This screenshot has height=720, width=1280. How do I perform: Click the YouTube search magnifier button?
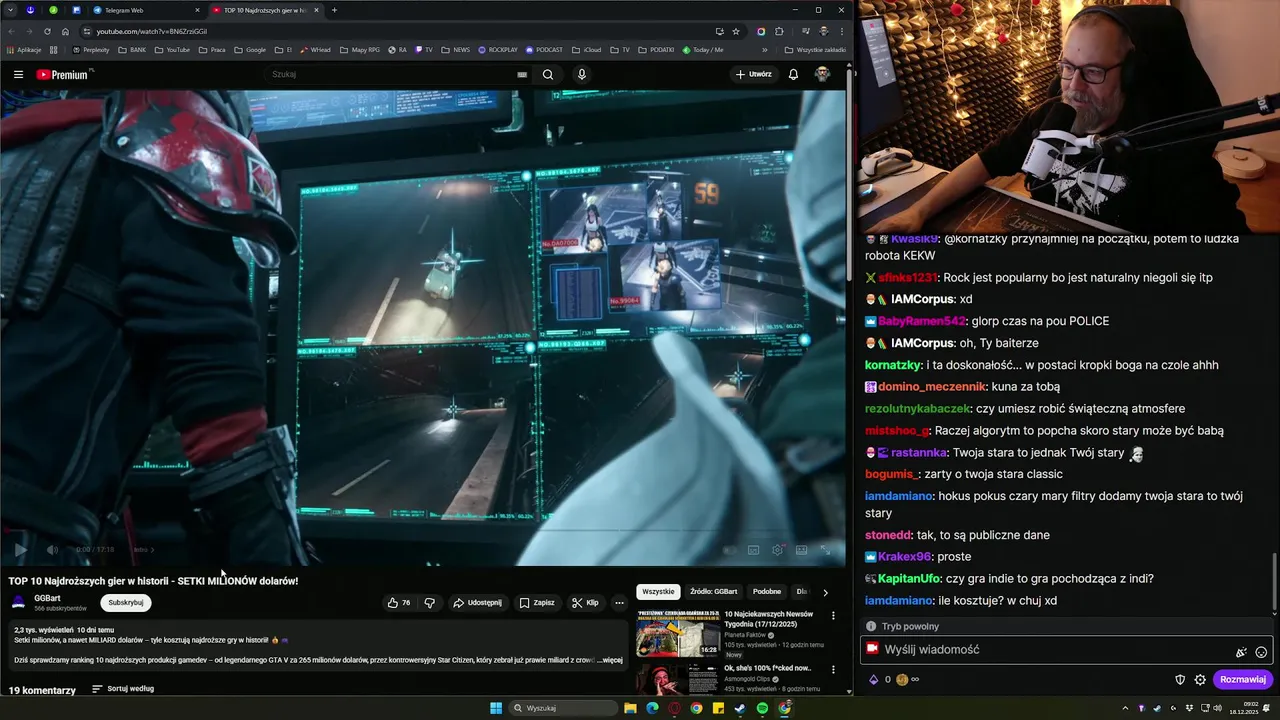click(x=548, y=74)
